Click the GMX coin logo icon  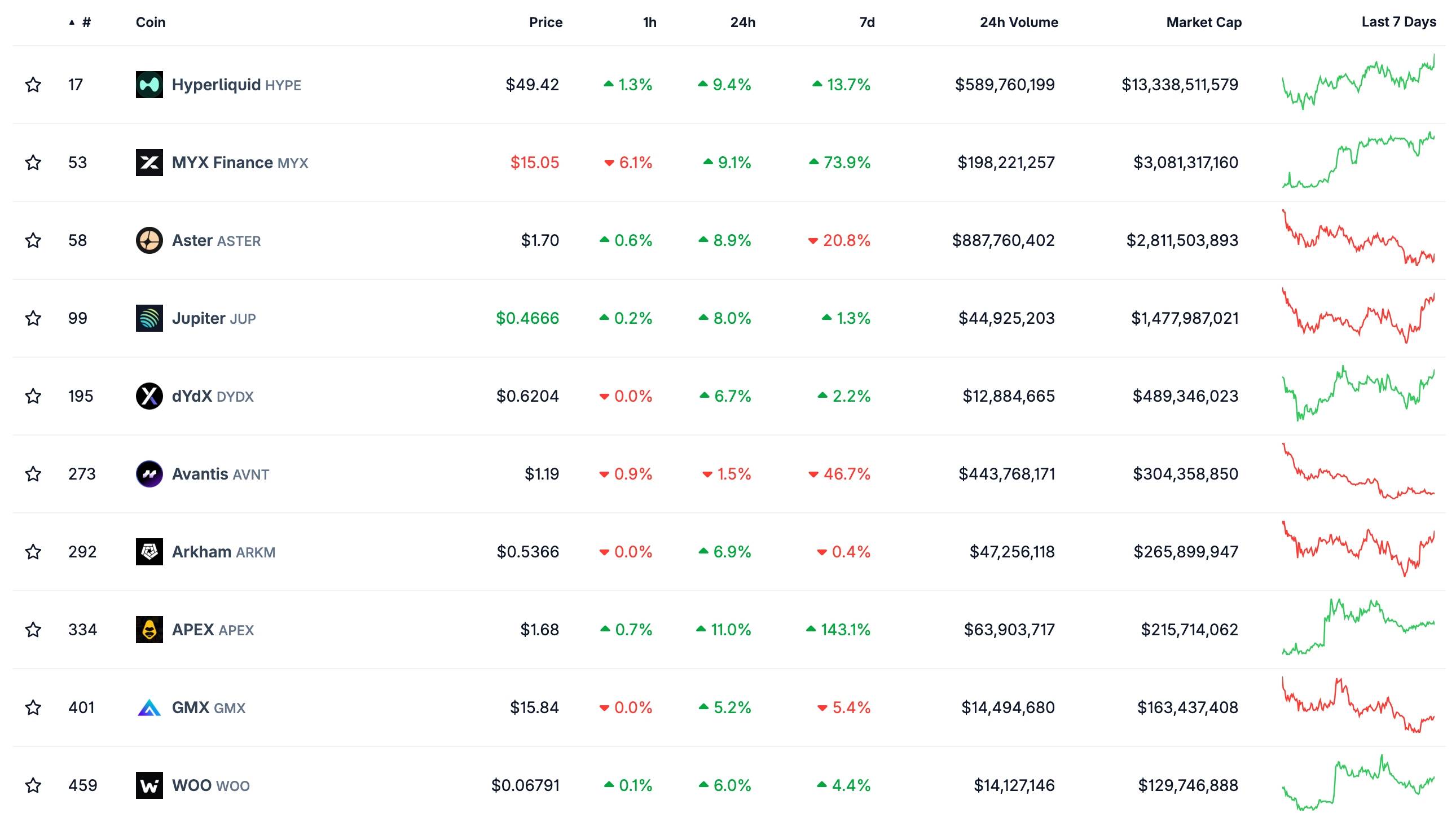pyautogui.click(x=149, y=707)
